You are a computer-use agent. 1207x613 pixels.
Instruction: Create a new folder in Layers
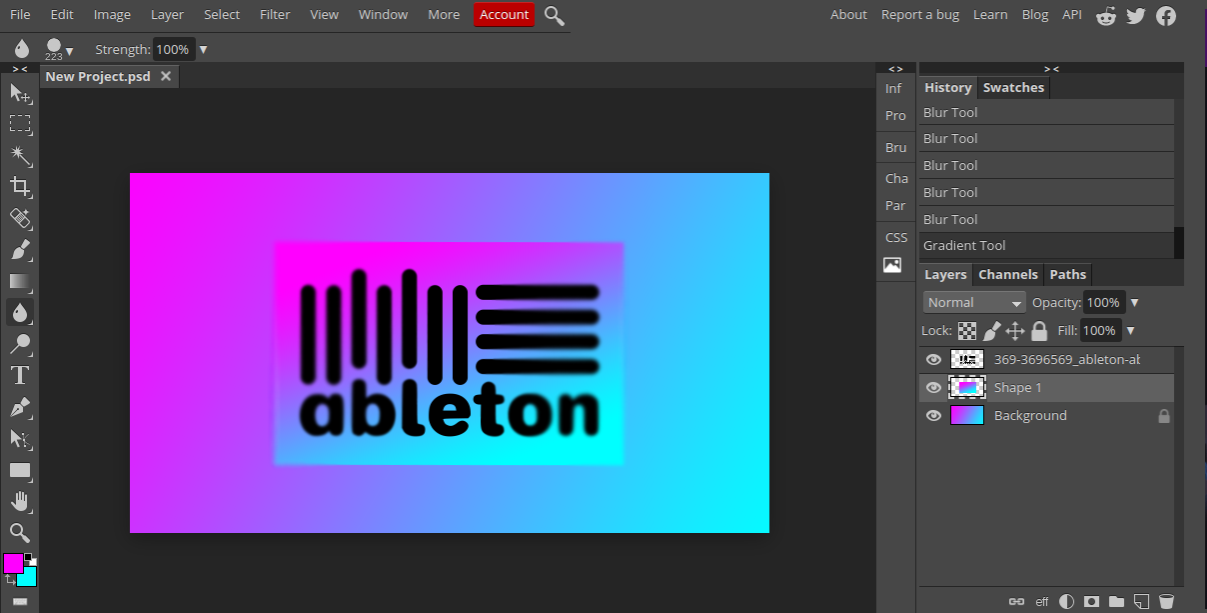click(1117, 601)
